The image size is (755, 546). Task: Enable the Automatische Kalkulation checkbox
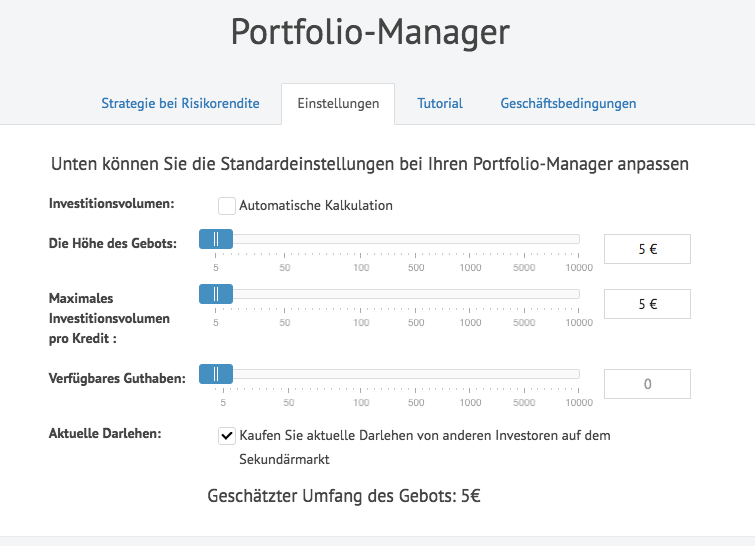coord(227,206)
